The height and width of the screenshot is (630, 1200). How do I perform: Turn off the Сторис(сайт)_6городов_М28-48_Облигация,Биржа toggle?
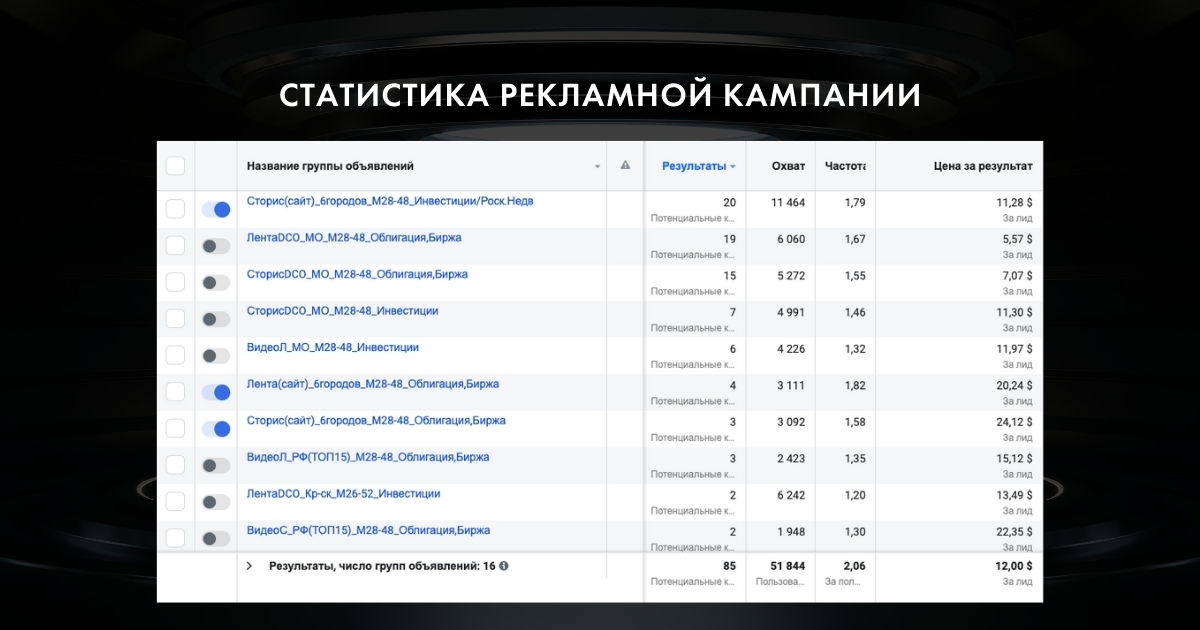[x=216, y=428]
